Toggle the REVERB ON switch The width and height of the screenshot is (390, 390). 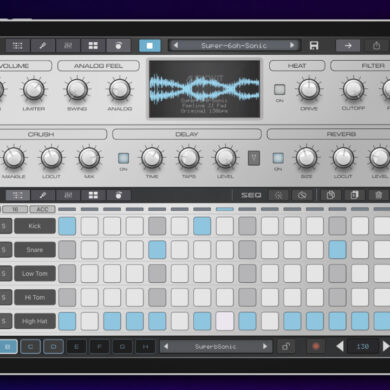(x=278, y=158)
